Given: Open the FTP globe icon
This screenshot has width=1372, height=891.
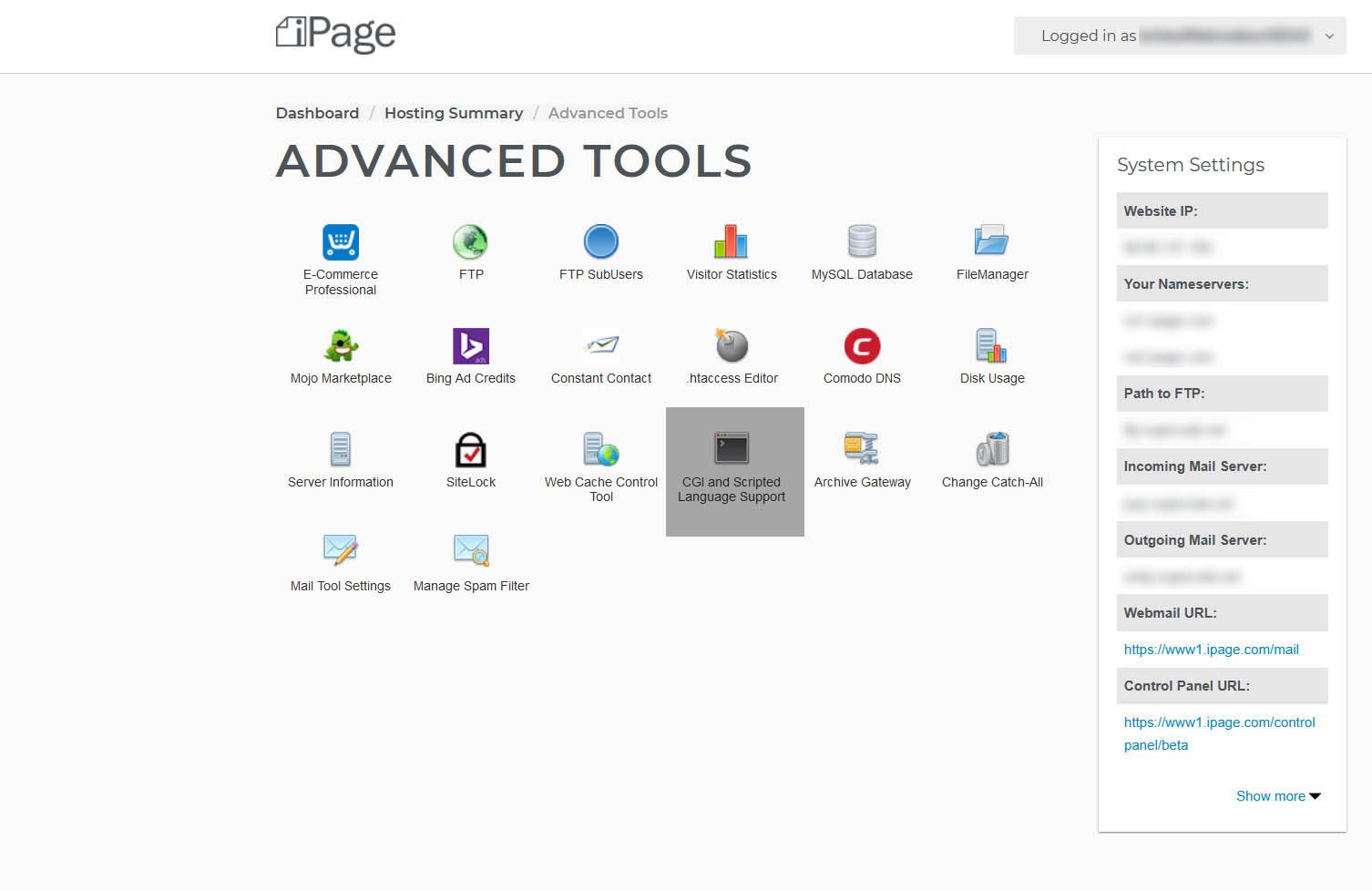Looking at the screenshot, I should (x=470, y=241).
